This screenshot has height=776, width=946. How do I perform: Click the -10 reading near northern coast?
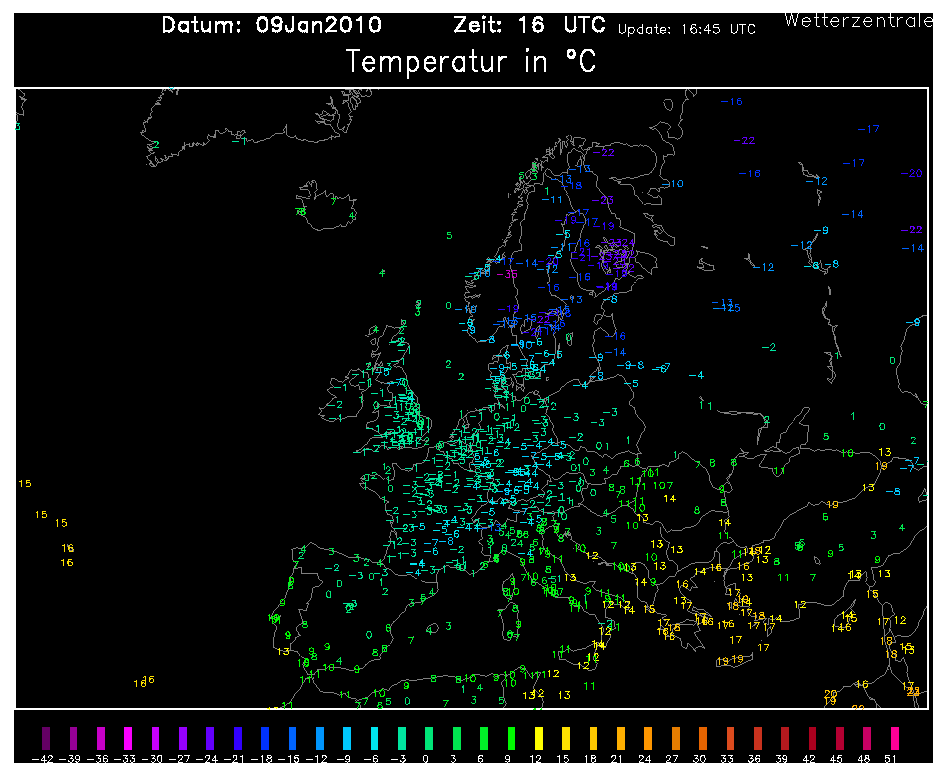pos(674,183)
